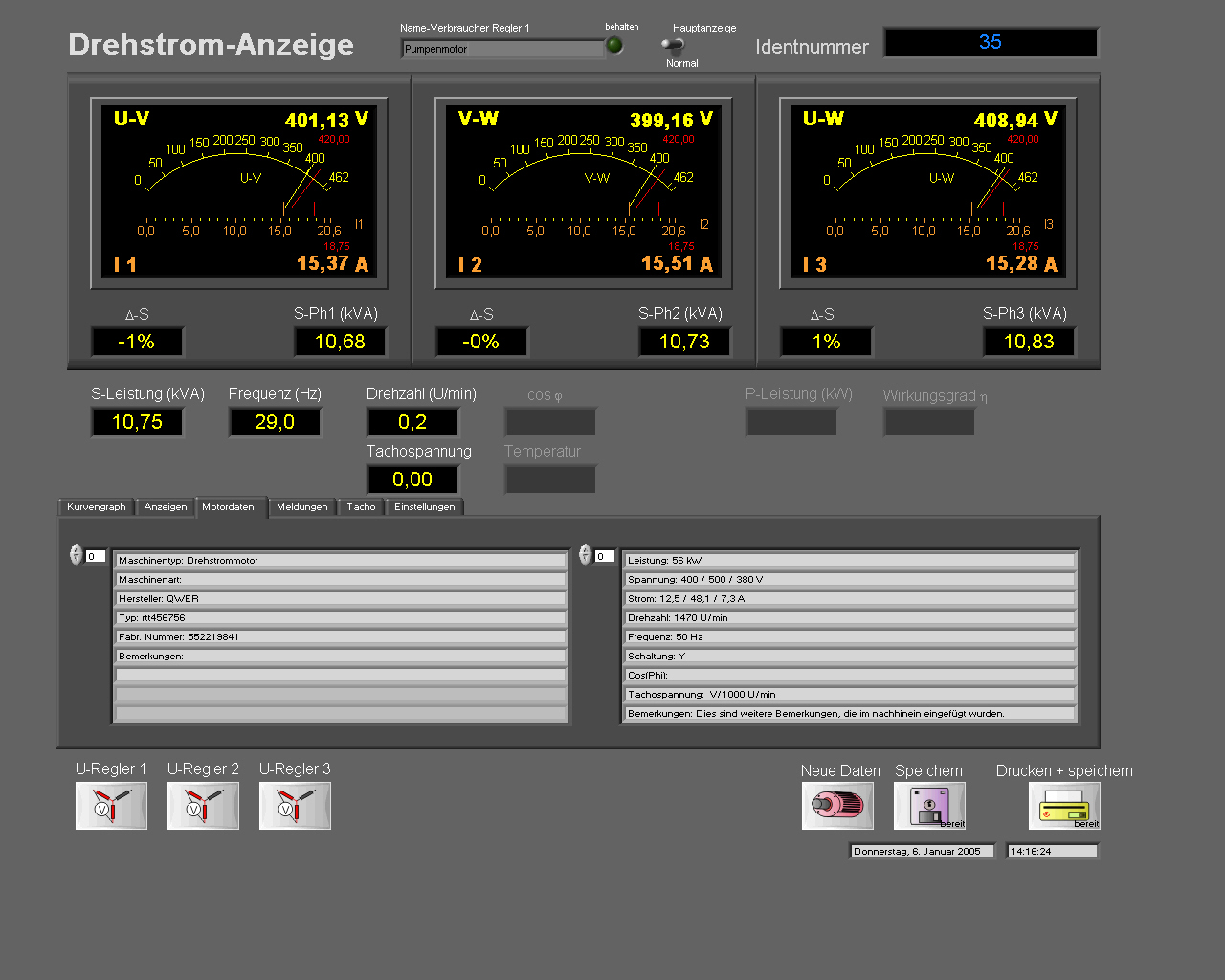Click the Frequenz value 29,0
The height and width of the screenshot is (980, 1225).
coord(275,422)
